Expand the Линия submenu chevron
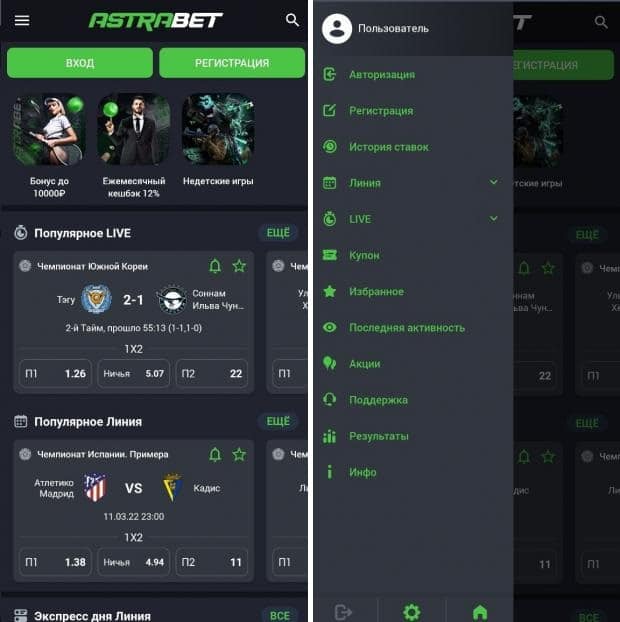Screen dimensions: 620x622 [493, 182]
